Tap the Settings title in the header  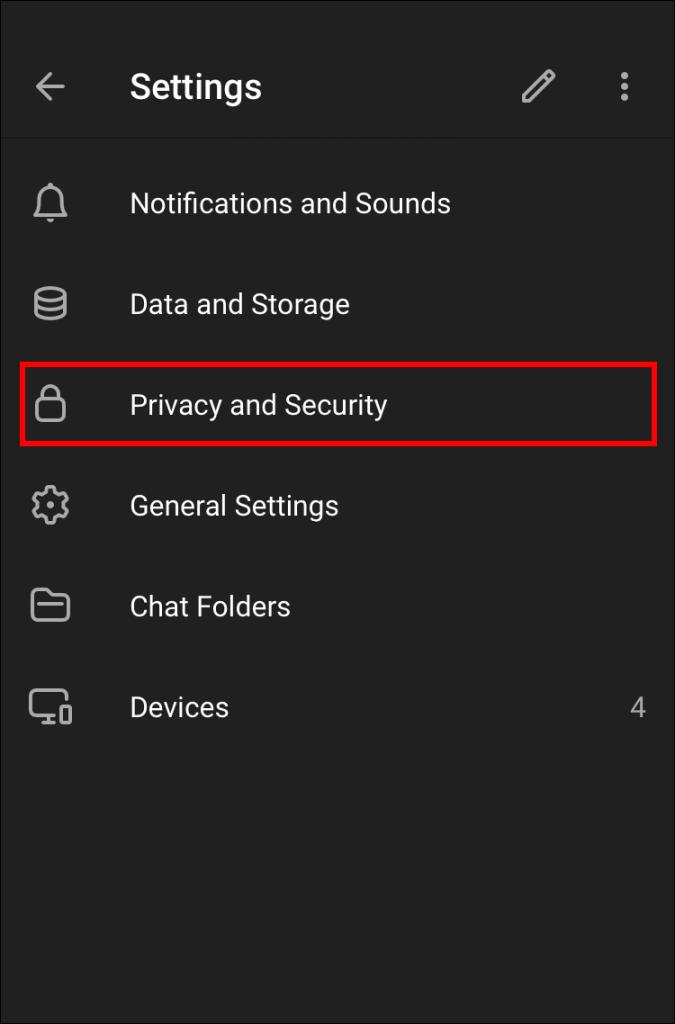[195, 87]
